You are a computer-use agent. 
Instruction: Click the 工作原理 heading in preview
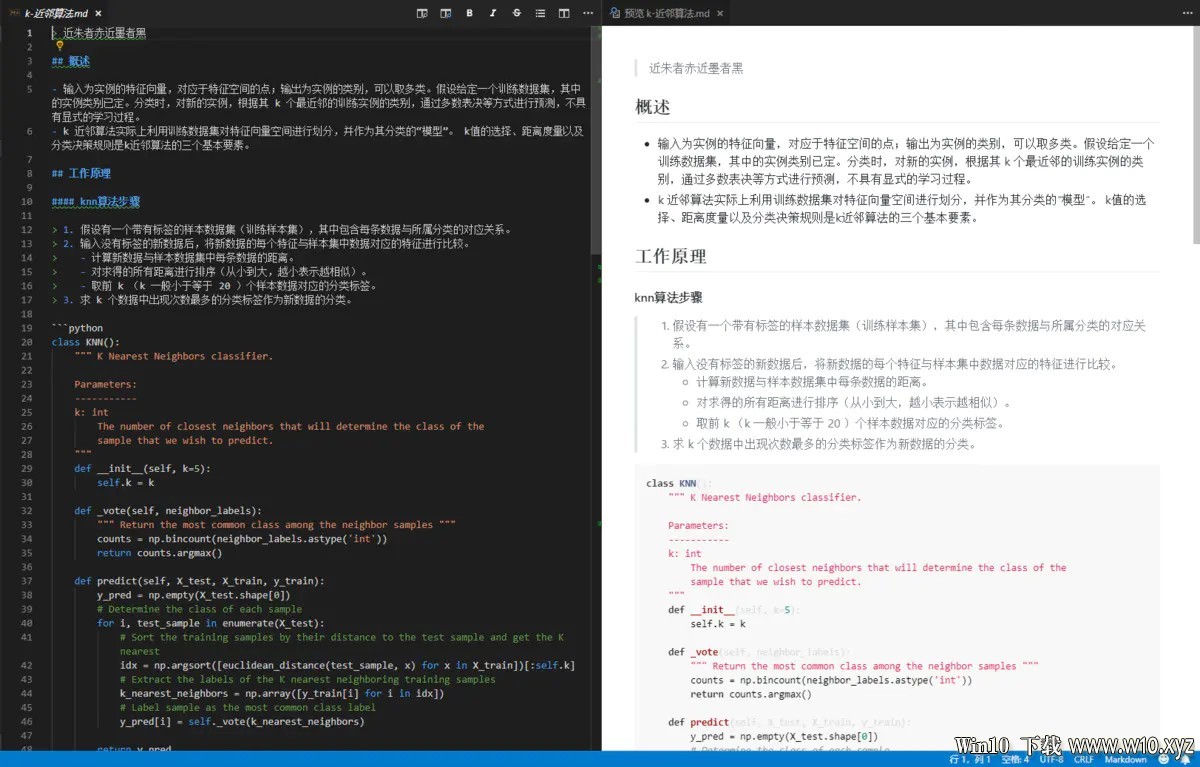tap(671, 256)
